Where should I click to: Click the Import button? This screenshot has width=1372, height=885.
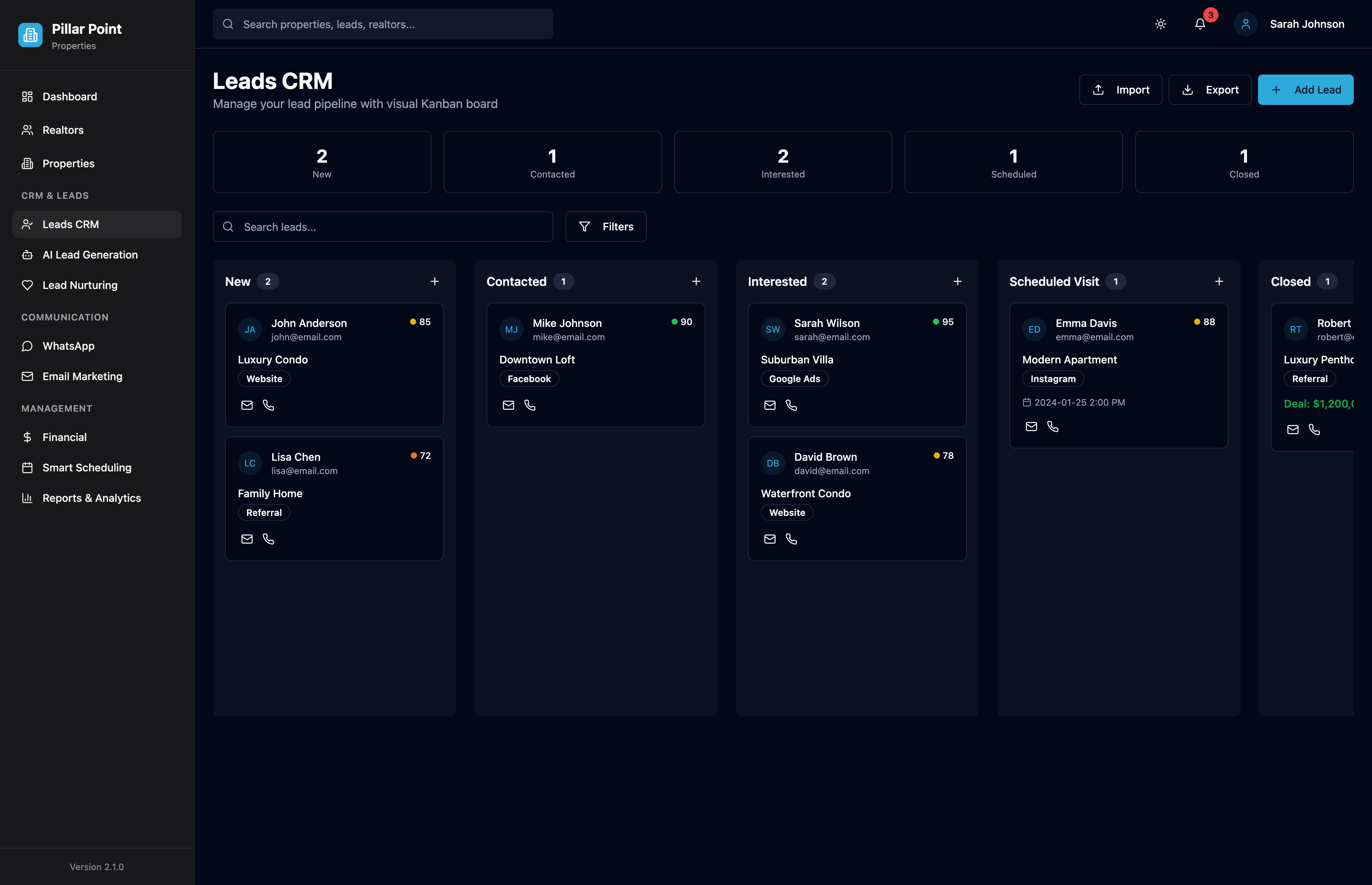(x=1120, y=90)
